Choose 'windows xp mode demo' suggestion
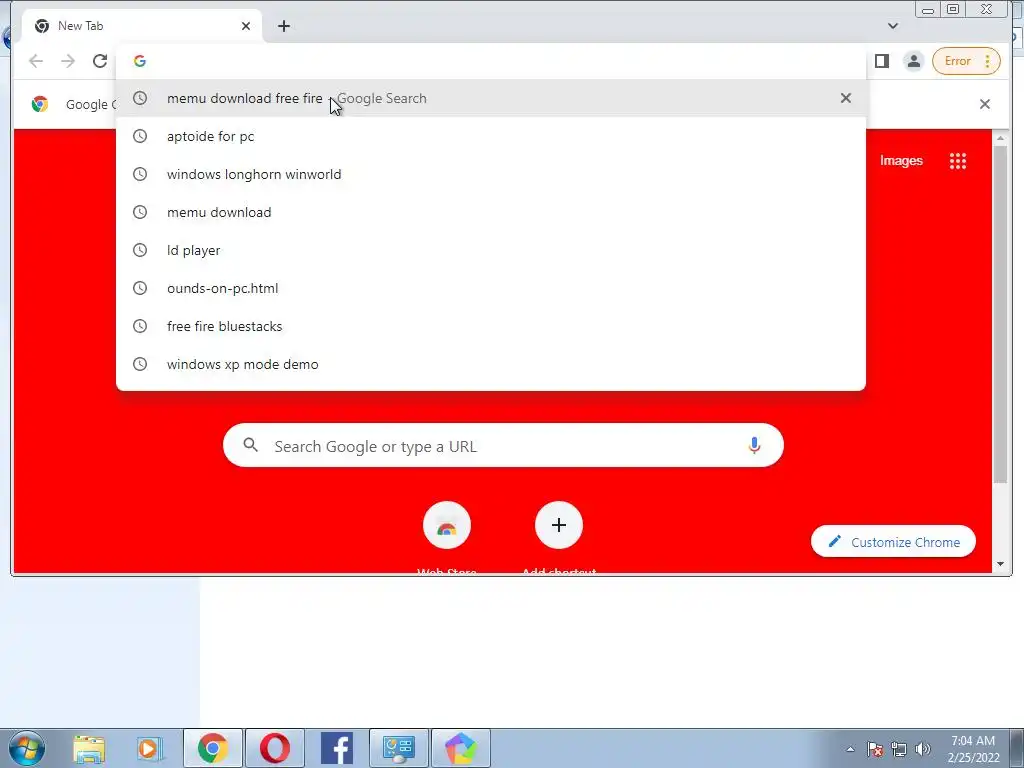 click(x=491, y=364)
